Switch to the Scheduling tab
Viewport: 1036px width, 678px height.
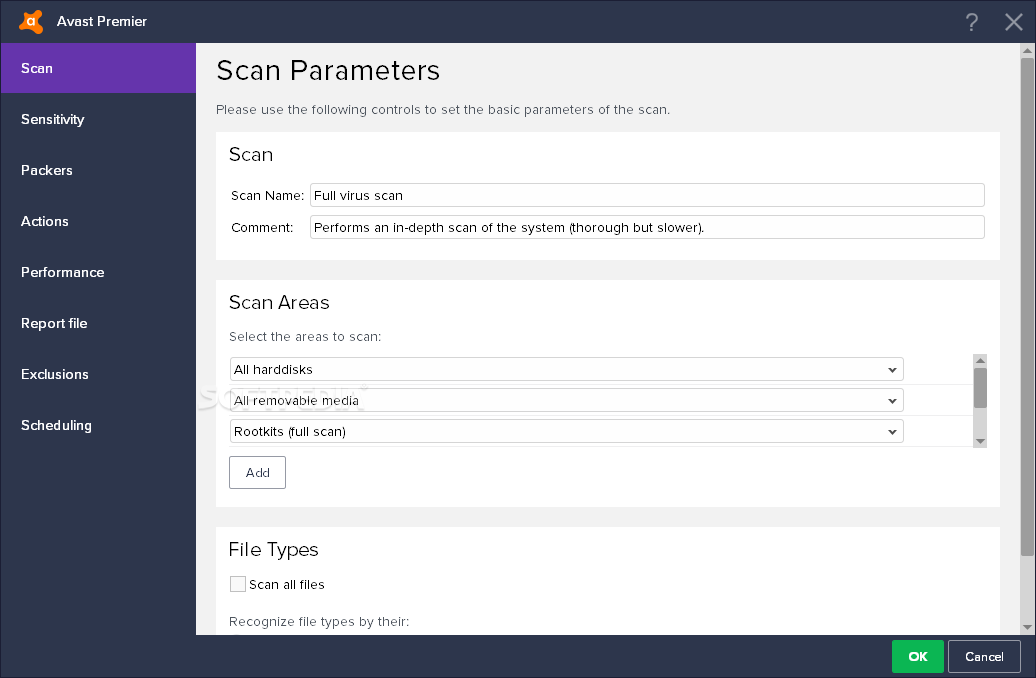click(x=98, y=424)
